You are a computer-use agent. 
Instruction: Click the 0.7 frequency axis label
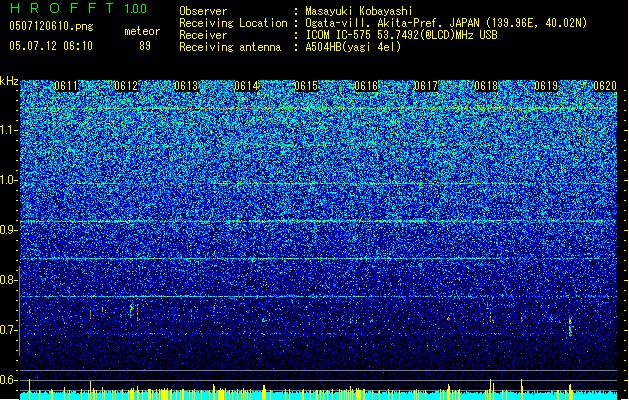[7, 330]
